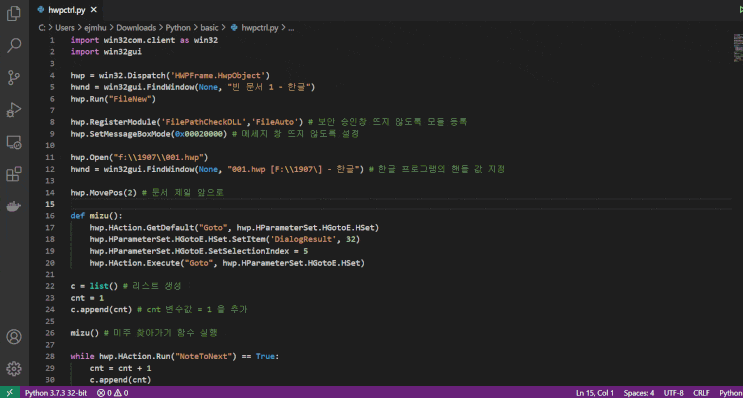Close the hwpctrl.py tab
Screen dimensions: 743x398
click(94, 9)
